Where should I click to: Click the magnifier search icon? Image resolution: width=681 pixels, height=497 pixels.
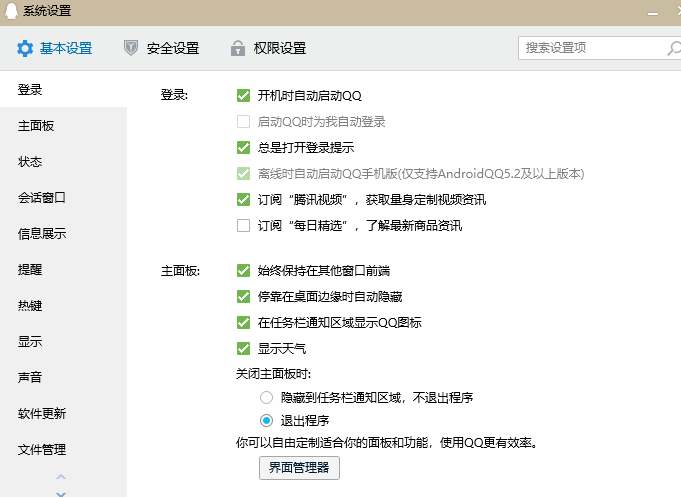674,48
